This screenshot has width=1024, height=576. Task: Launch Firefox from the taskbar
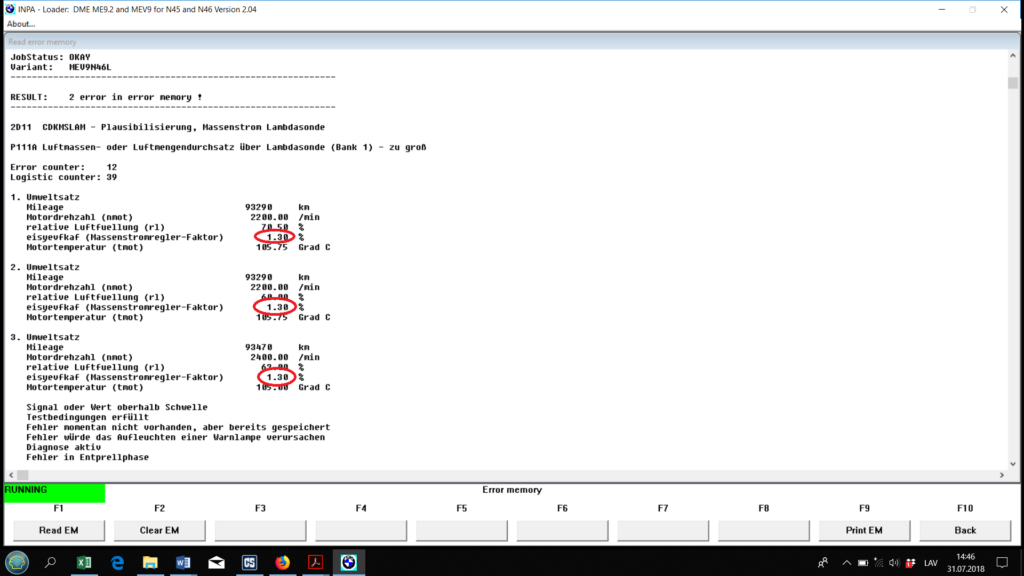281,563
